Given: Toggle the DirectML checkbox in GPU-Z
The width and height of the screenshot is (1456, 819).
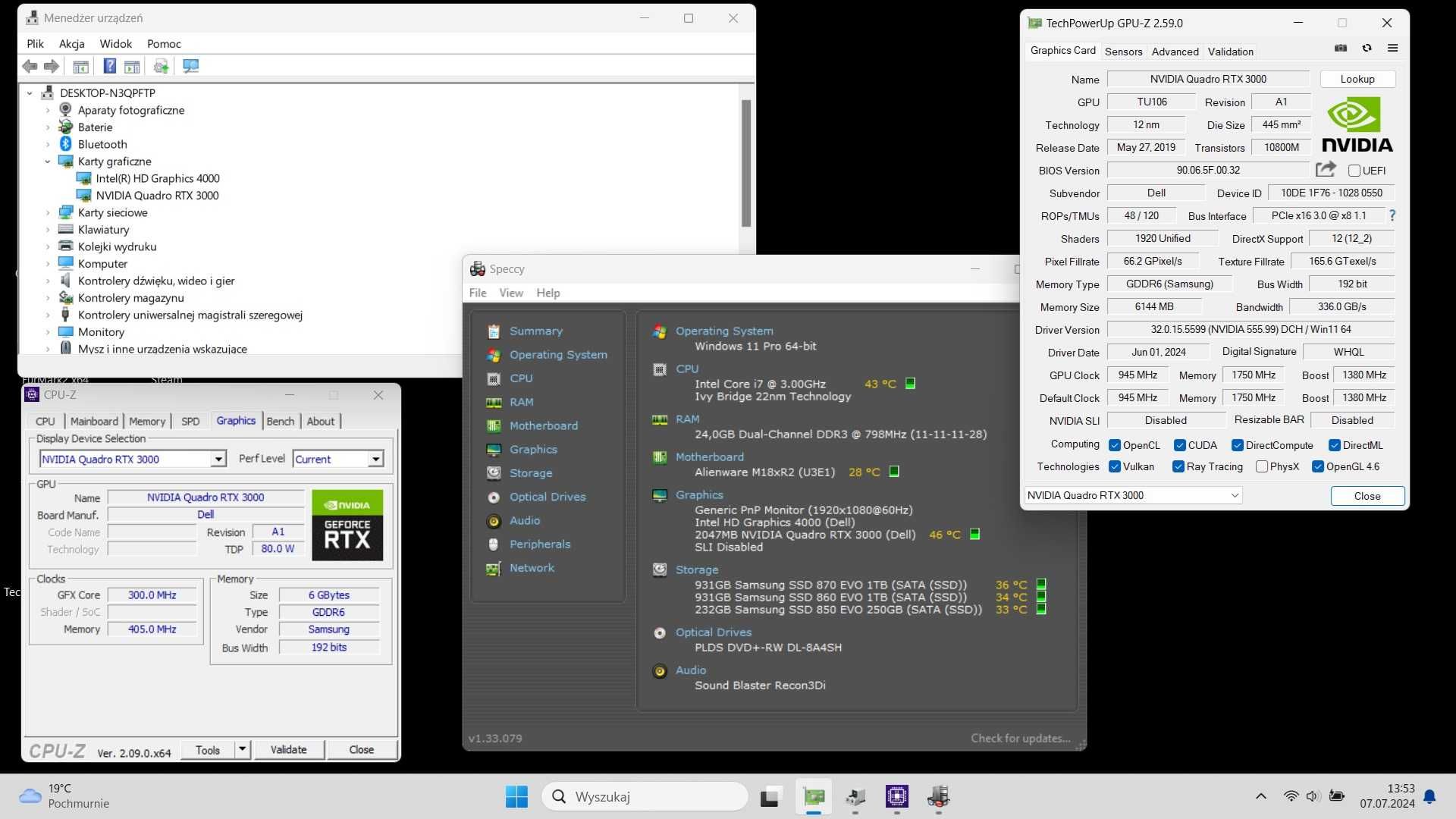Looking at the screenshot, I should click(x=1335, y=445).
